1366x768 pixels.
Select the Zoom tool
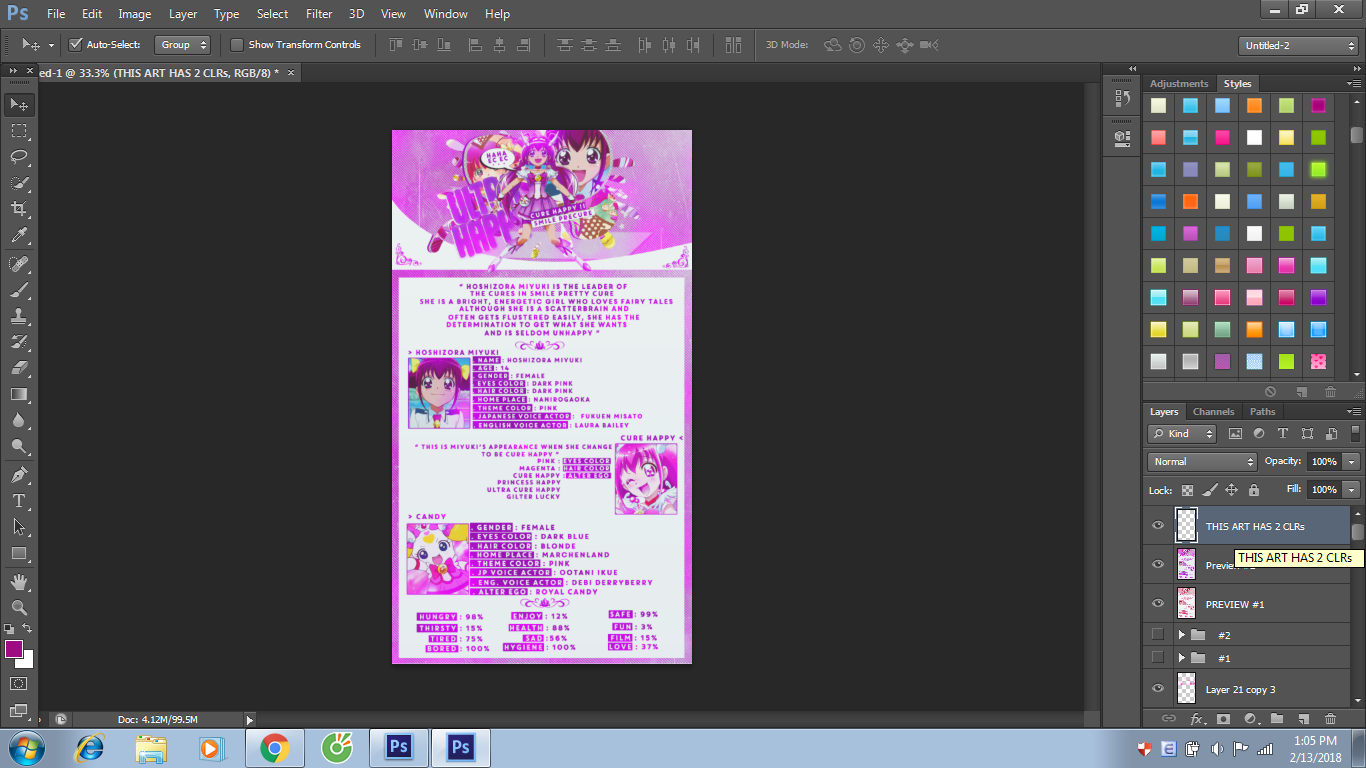click(19, 607)
